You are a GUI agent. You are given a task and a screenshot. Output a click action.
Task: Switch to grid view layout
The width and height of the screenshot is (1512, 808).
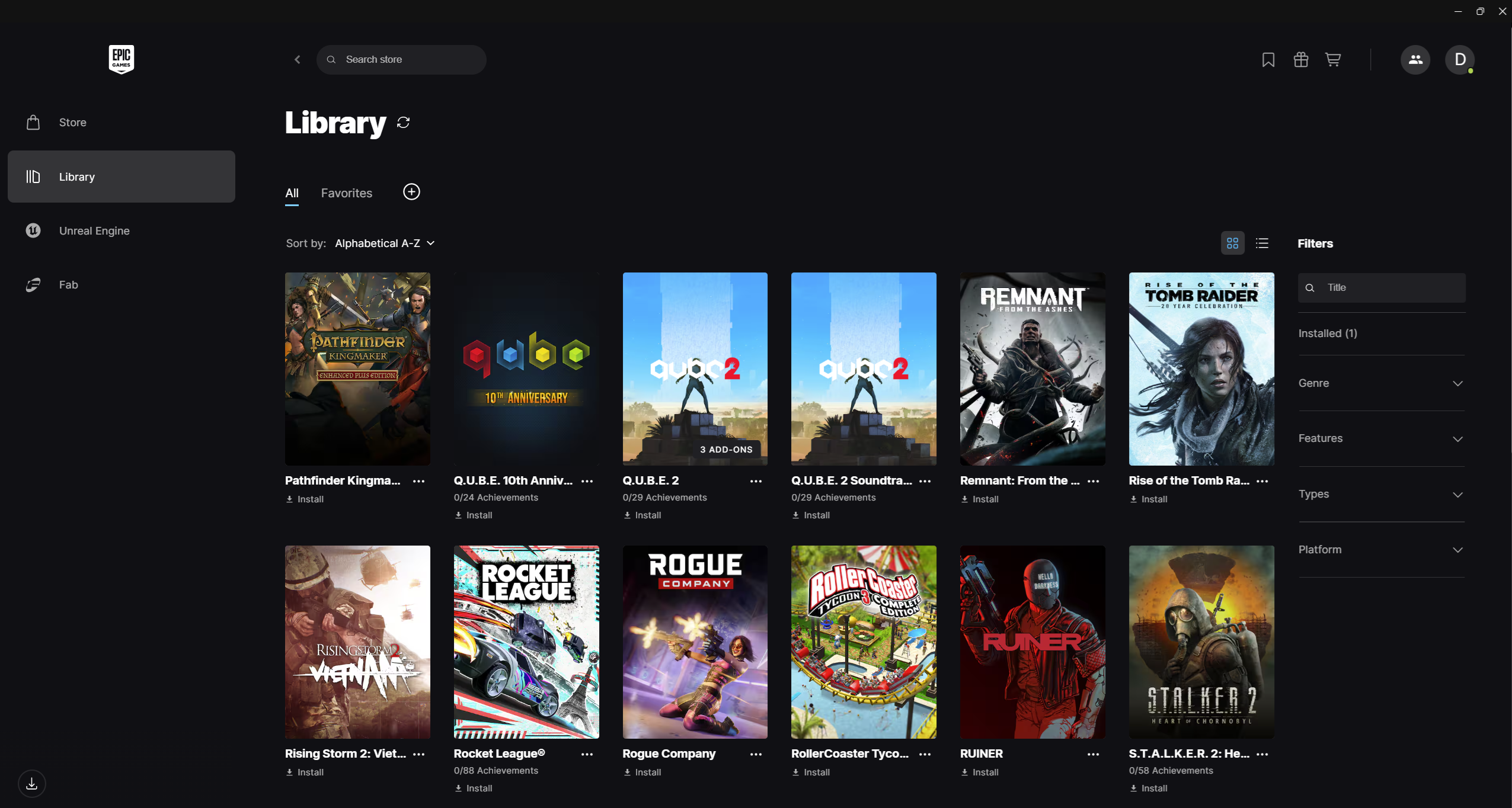click(x=1232, y=243)
